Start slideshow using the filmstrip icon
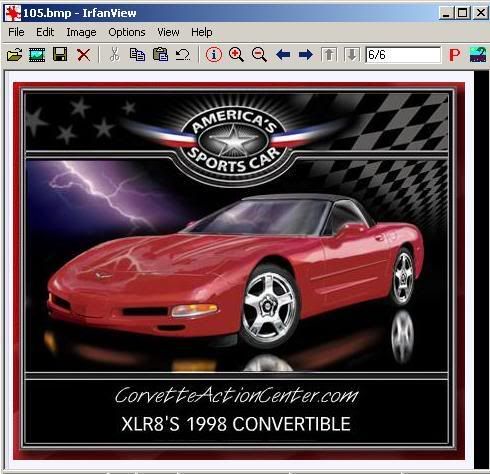The width and height of the screenshot is (490, 474). pos(37,55)
